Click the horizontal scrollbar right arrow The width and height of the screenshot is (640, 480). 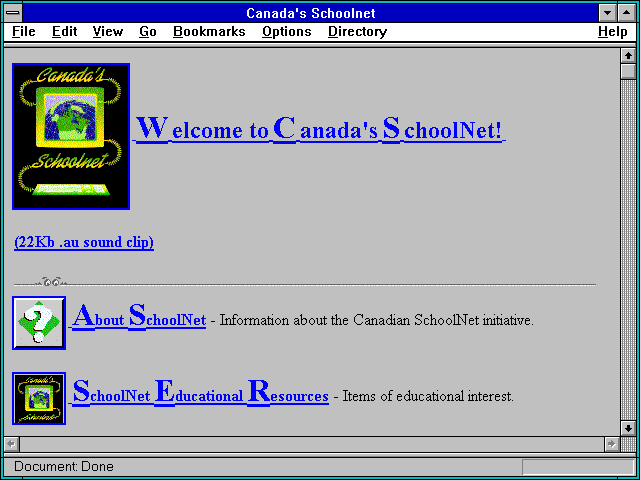tap(612, 444)
